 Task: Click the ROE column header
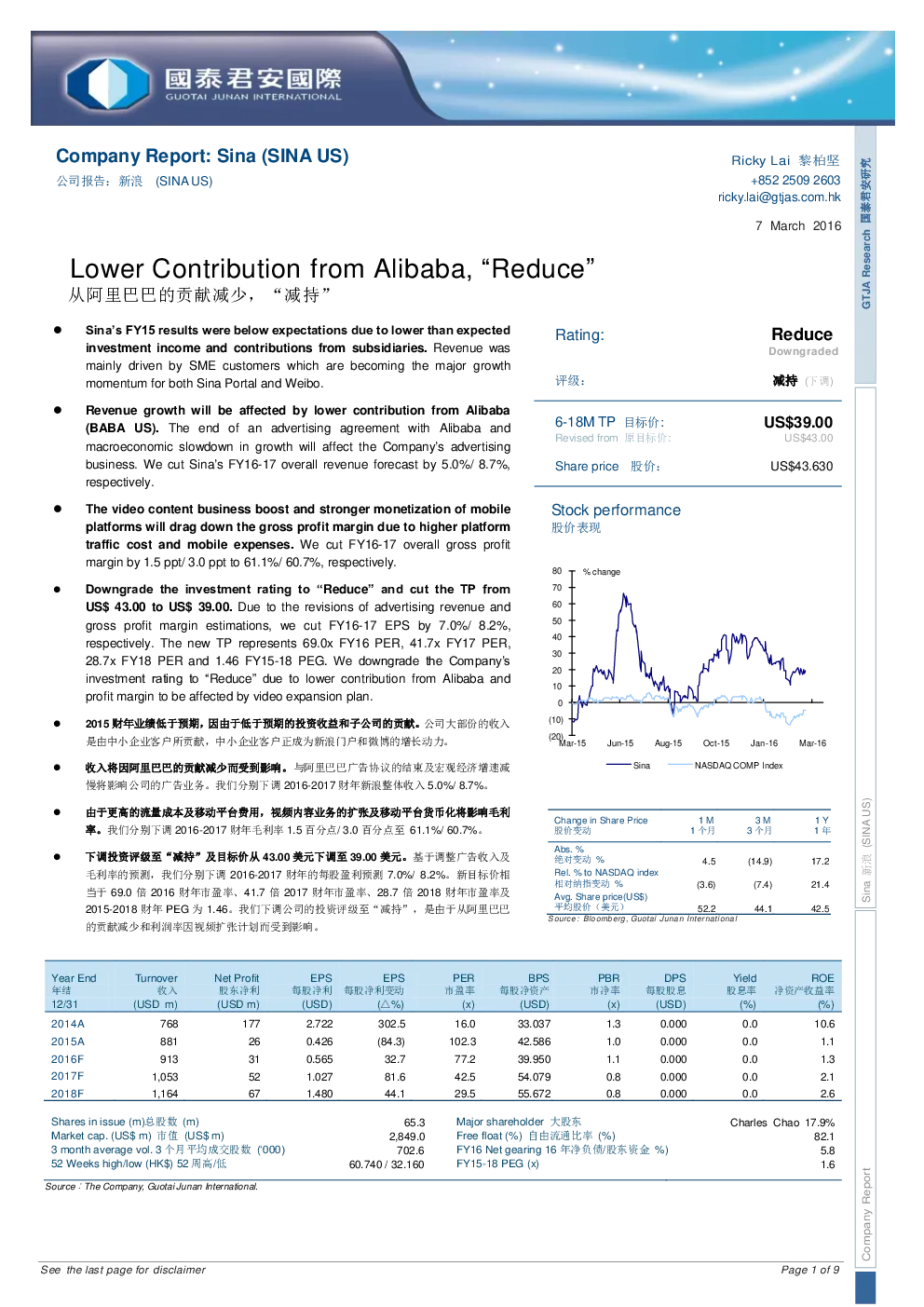pos(822,978)
